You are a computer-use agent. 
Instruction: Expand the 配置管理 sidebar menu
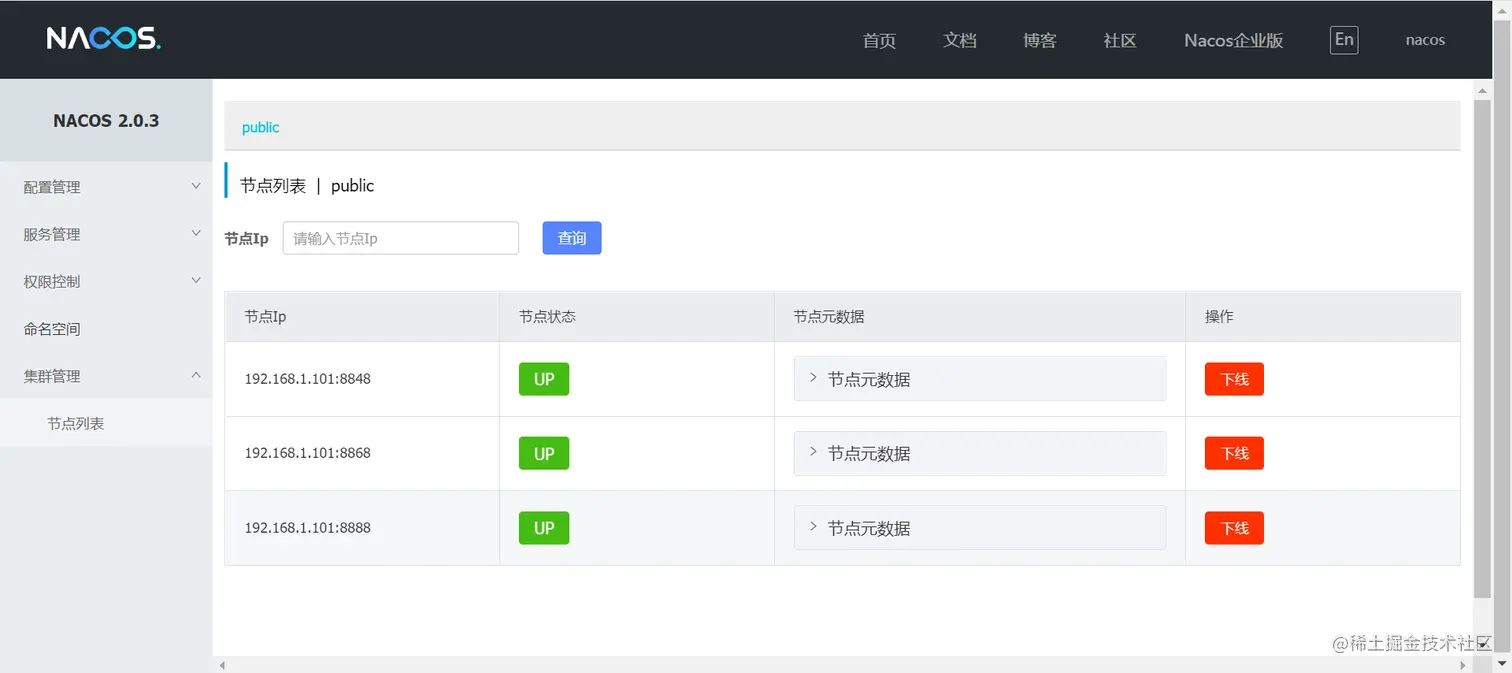click(106, 187)
